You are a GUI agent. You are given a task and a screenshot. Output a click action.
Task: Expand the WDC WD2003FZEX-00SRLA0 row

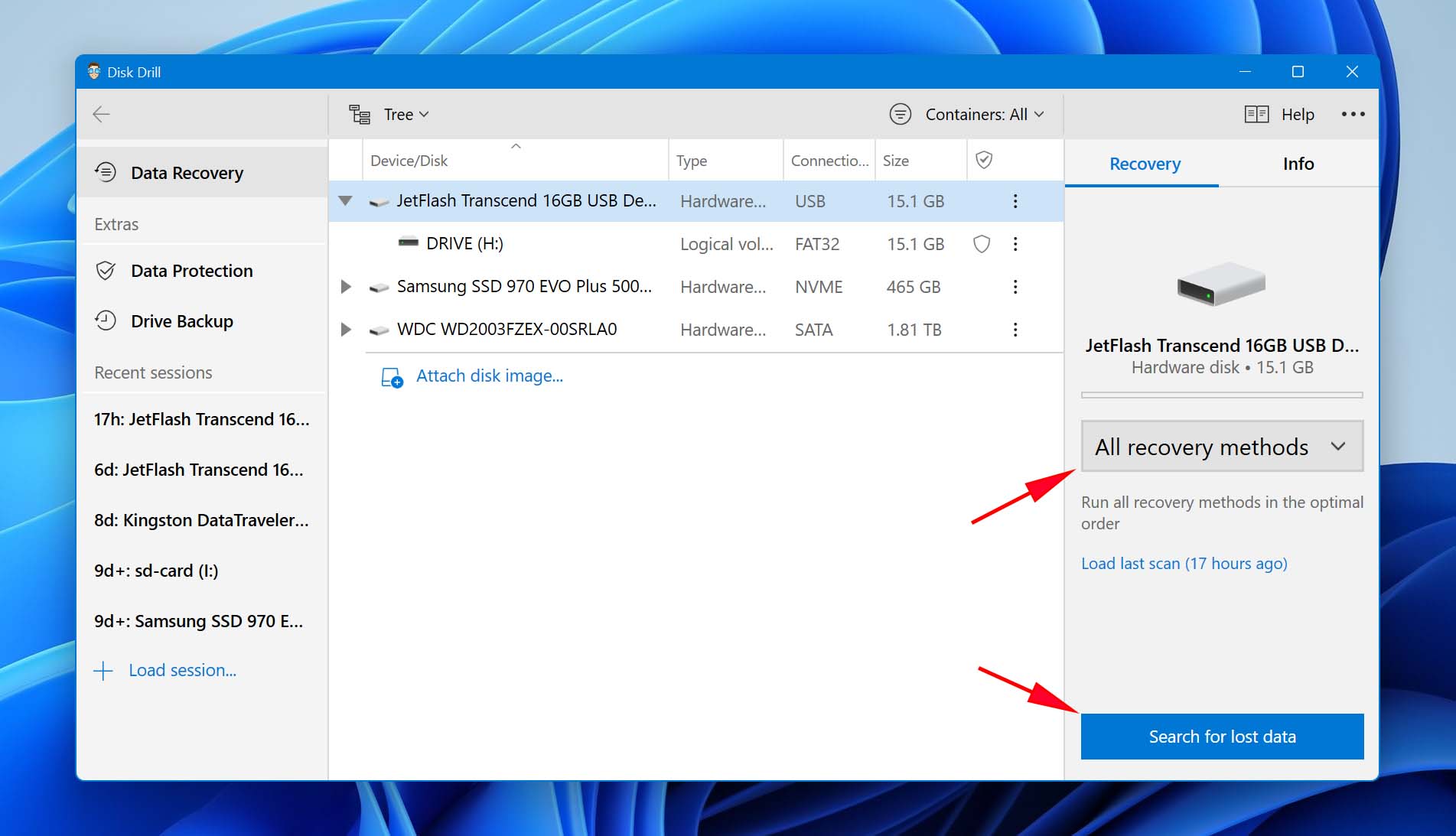tap(346, 330)
